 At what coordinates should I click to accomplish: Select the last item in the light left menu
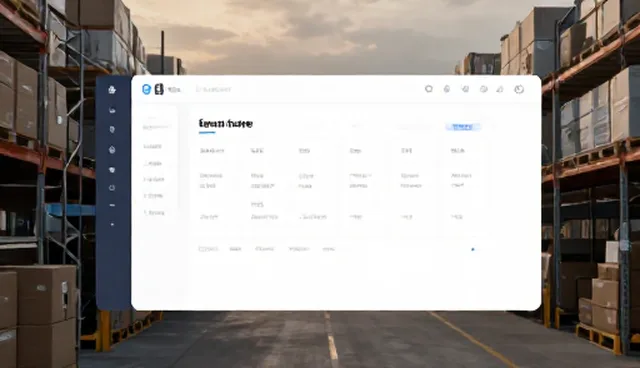154,213
